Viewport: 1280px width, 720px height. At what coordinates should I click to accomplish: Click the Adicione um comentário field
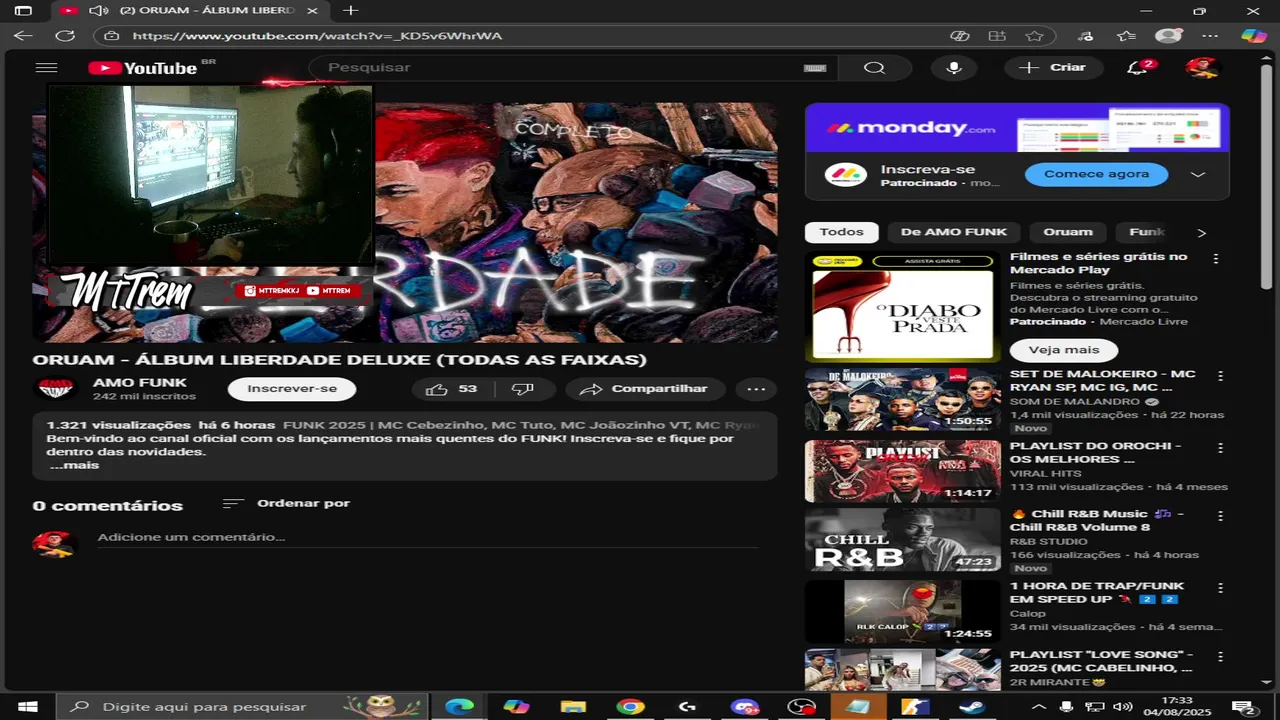[428, 537]
